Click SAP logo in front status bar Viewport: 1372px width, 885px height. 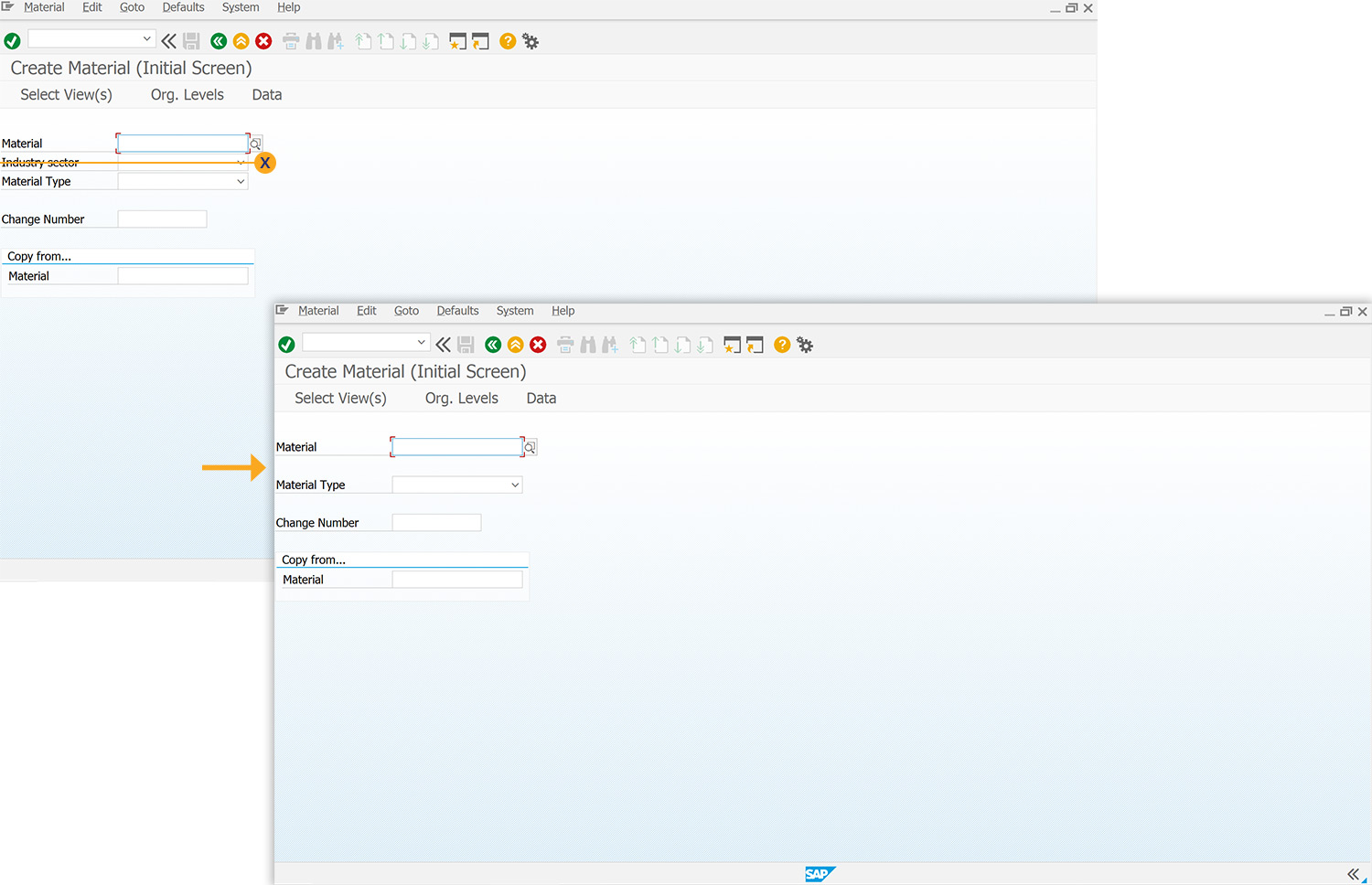click(x=820, y=874)
